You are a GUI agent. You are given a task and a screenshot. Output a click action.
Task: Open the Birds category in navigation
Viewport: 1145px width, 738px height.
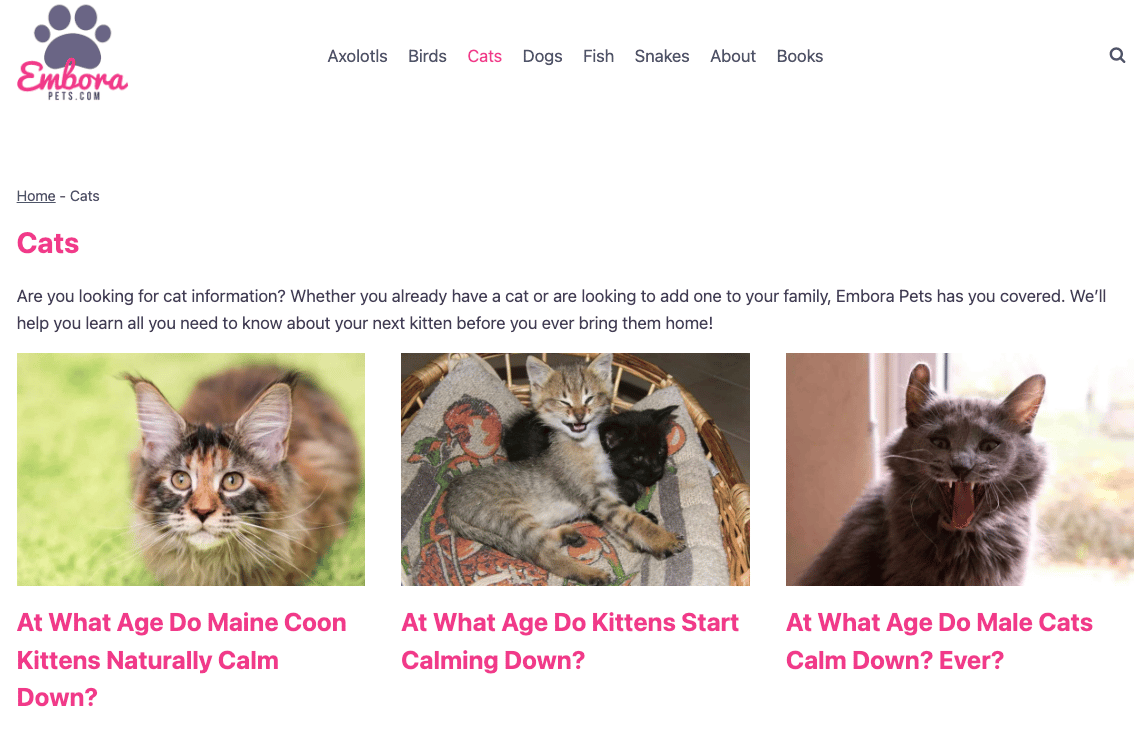[x=427, y=56]
